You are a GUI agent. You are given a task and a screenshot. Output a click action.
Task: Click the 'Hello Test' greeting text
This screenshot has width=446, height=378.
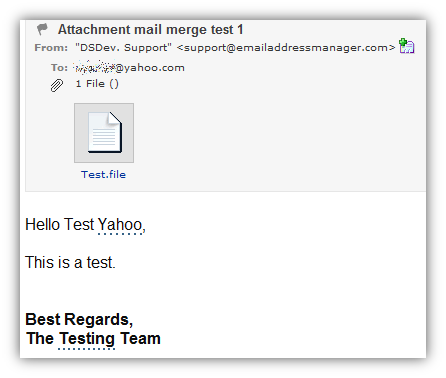(x=60, y=224)
